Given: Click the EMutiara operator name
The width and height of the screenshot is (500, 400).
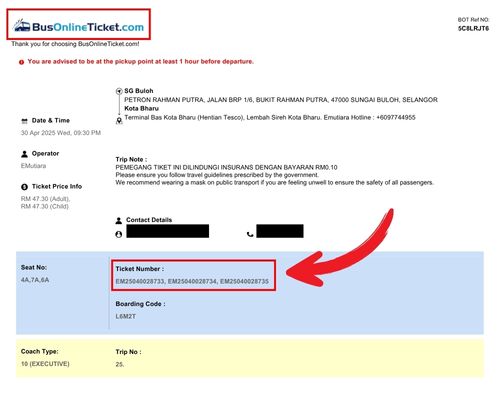Looking at the screenshot, I should click(33, 166).
